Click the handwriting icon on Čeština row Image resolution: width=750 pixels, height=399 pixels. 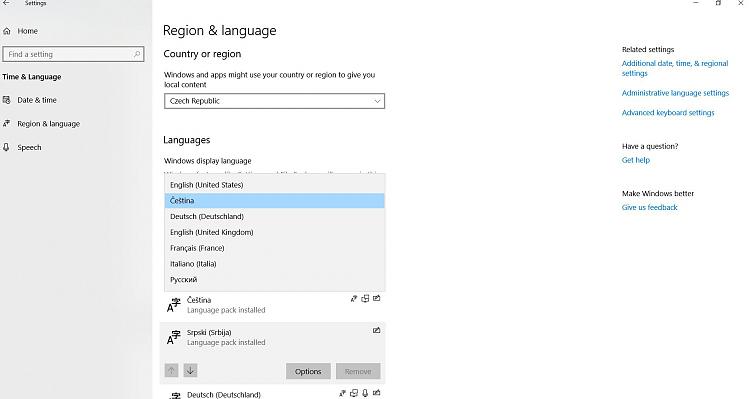[376, 298]
